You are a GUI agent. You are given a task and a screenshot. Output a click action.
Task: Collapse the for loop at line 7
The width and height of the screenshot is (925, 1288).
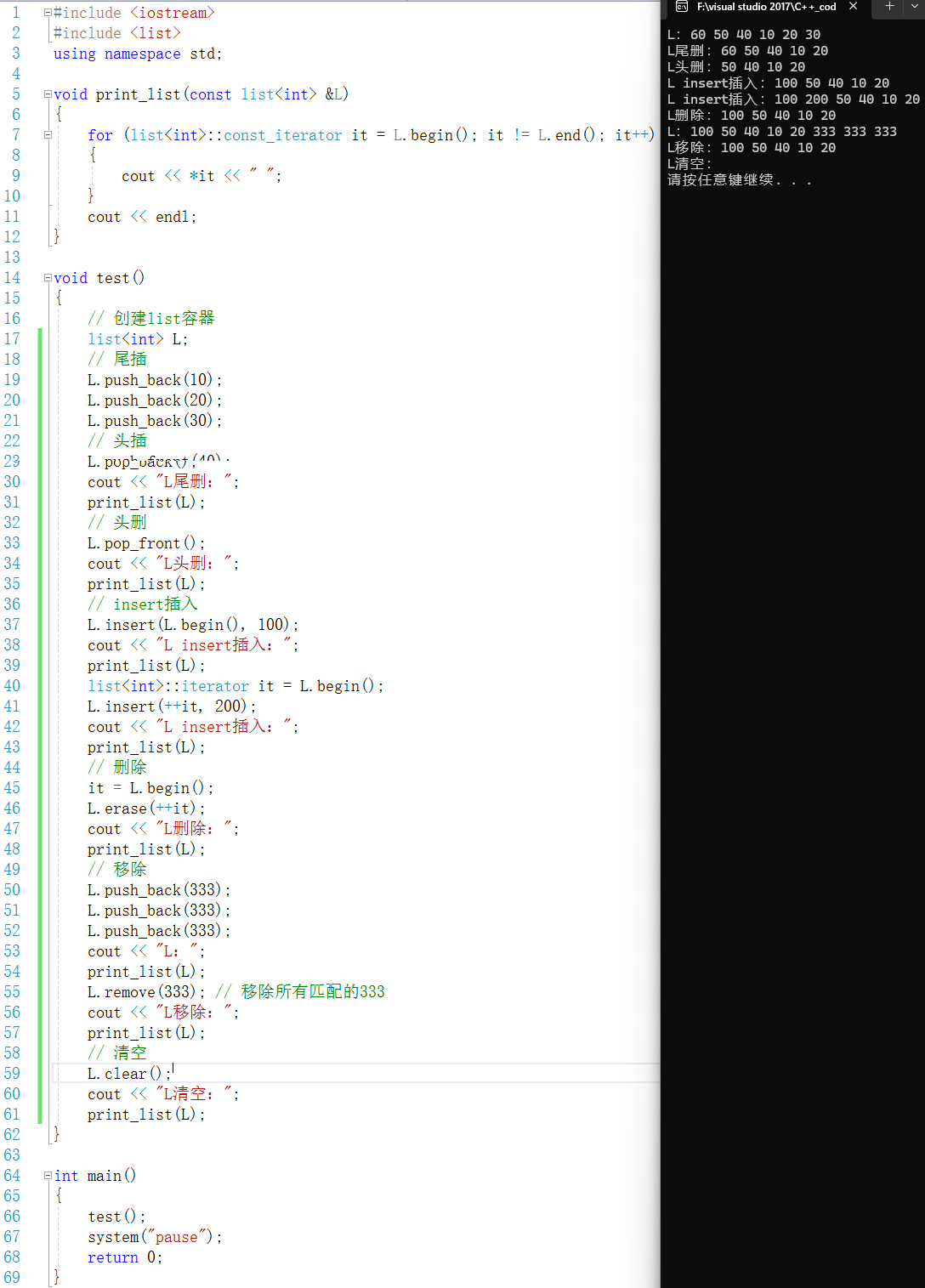tap(48, 135)
